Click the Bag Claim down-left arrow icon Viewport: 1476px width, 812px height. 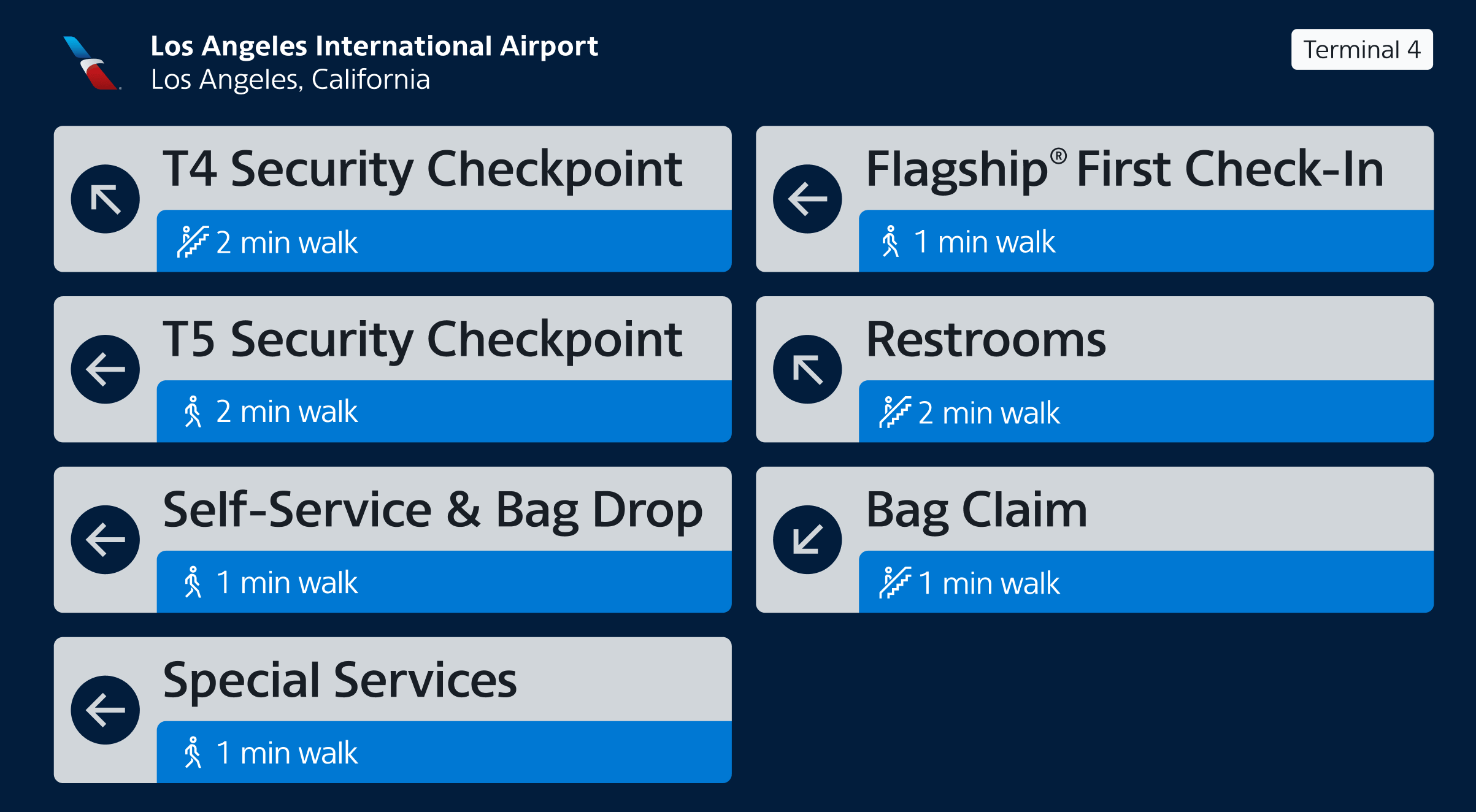click(807, 540)
